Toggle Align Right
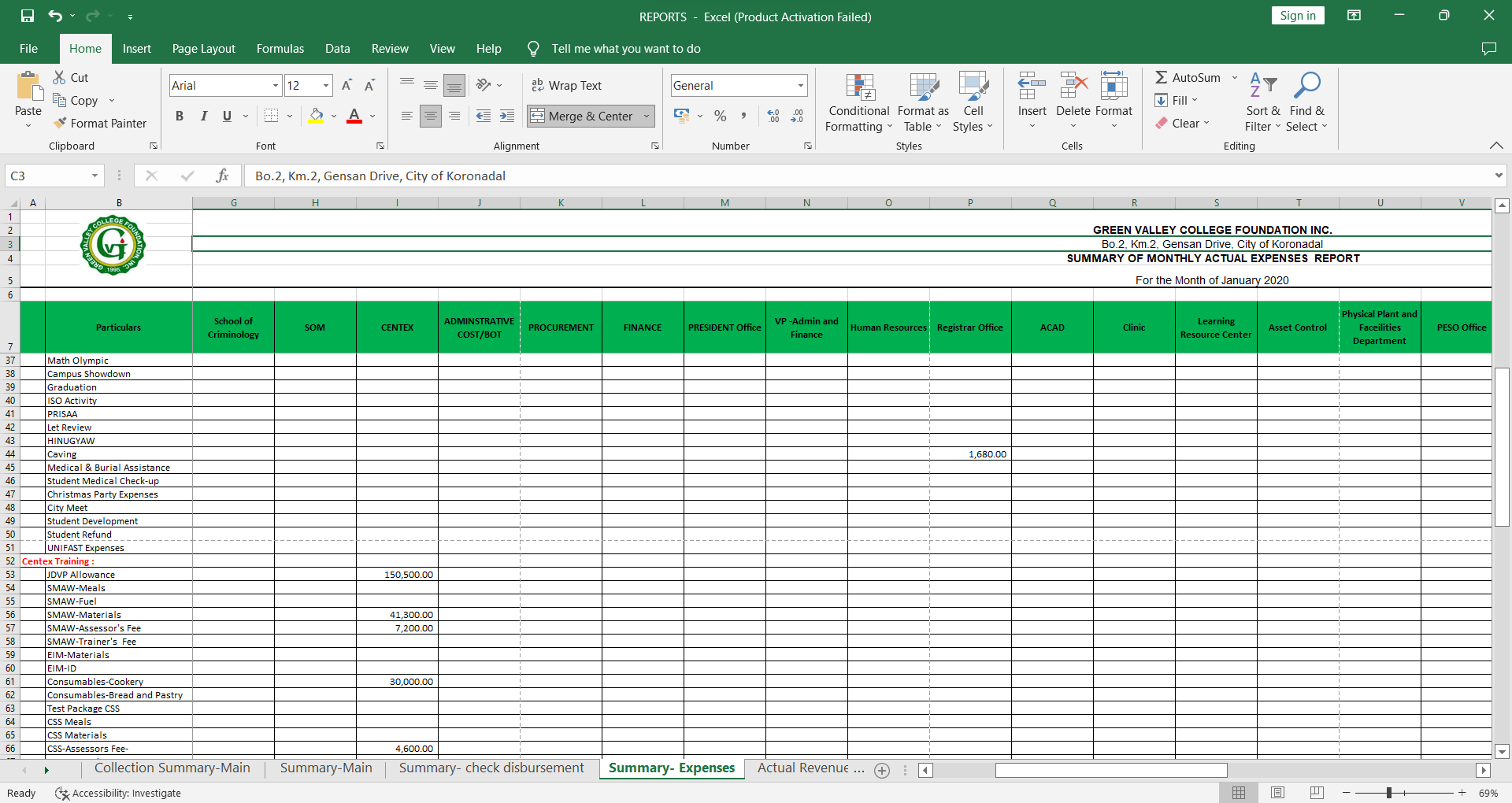The height and width of the screenshot is (803, 1512). [x=454, y=116]
